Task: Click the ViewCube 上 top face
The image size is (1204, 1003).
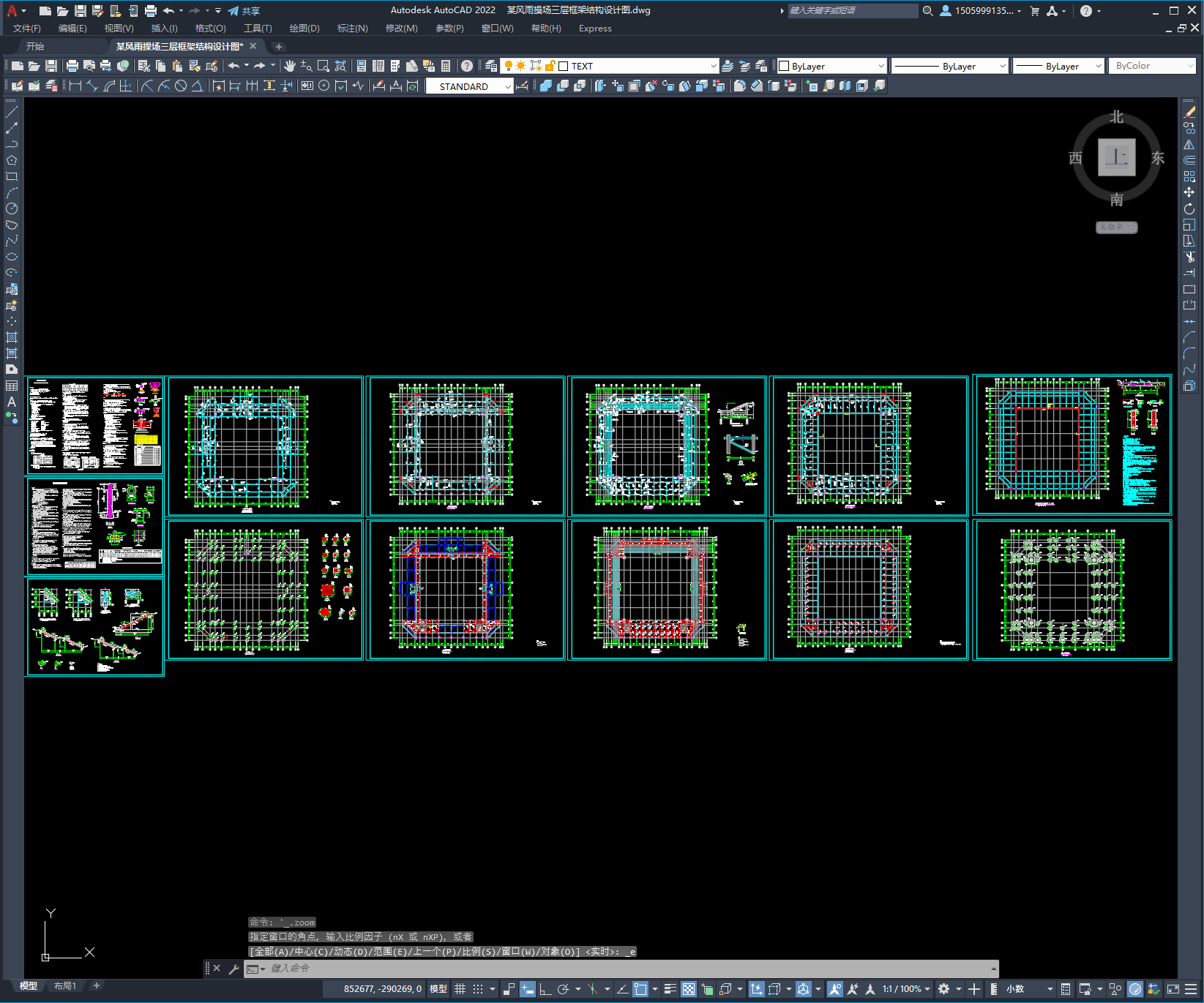Action: (x=1116, y=157)
